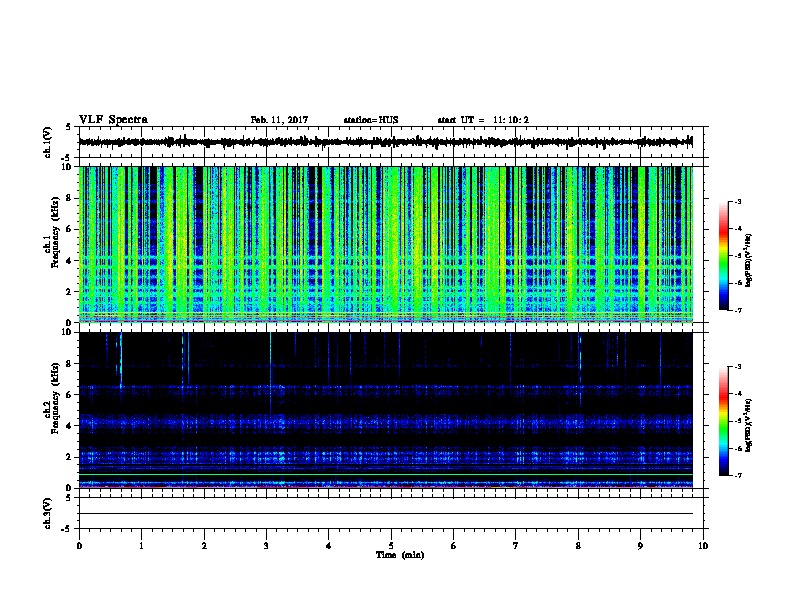Viewport: 792px width, 612px height.
Task: Click the "station=HUS" header label
Action: click(x=371, y=120)
